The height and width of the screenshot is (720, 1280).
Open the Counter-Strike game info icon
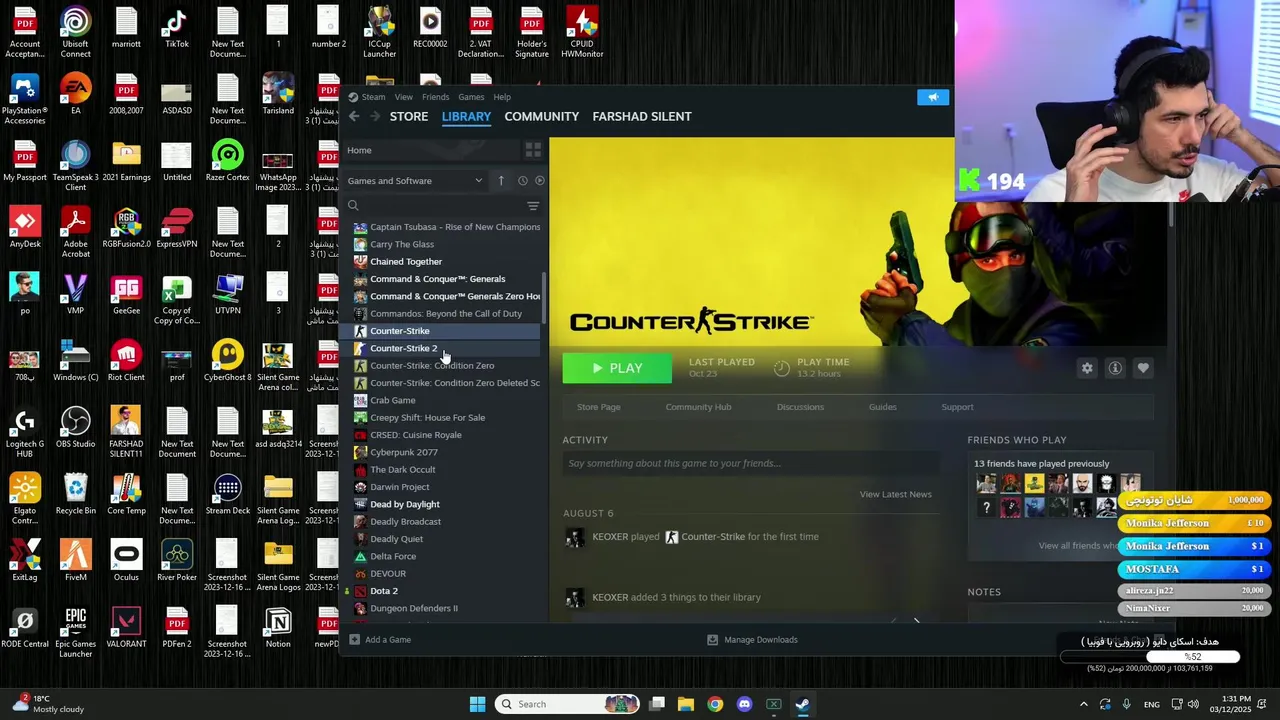coord(1115,368)
